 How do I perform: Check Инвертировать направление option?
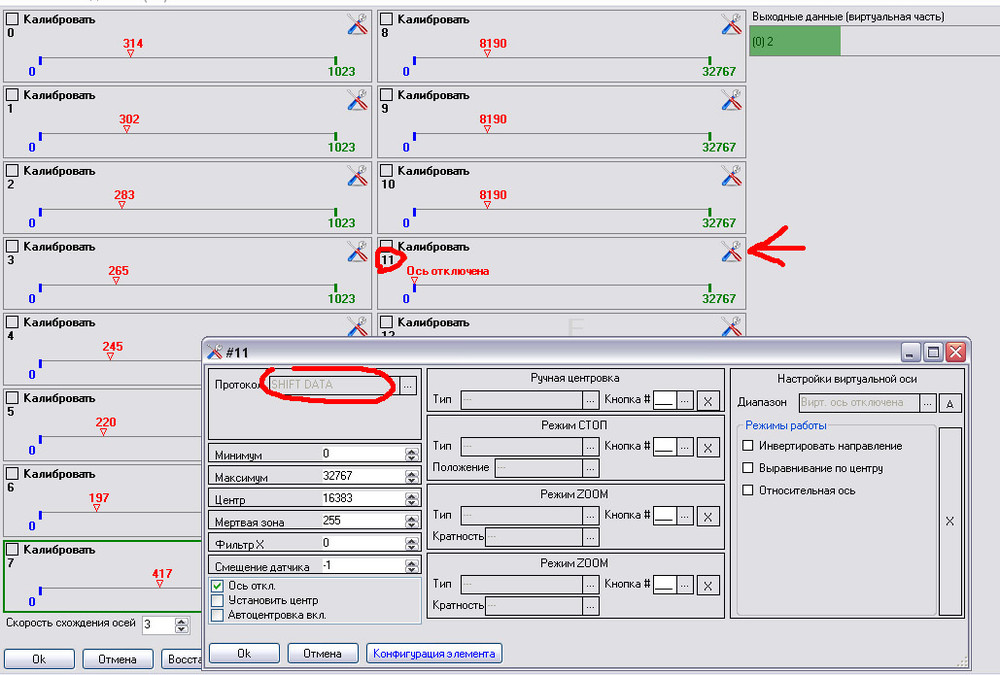[748, 446]
